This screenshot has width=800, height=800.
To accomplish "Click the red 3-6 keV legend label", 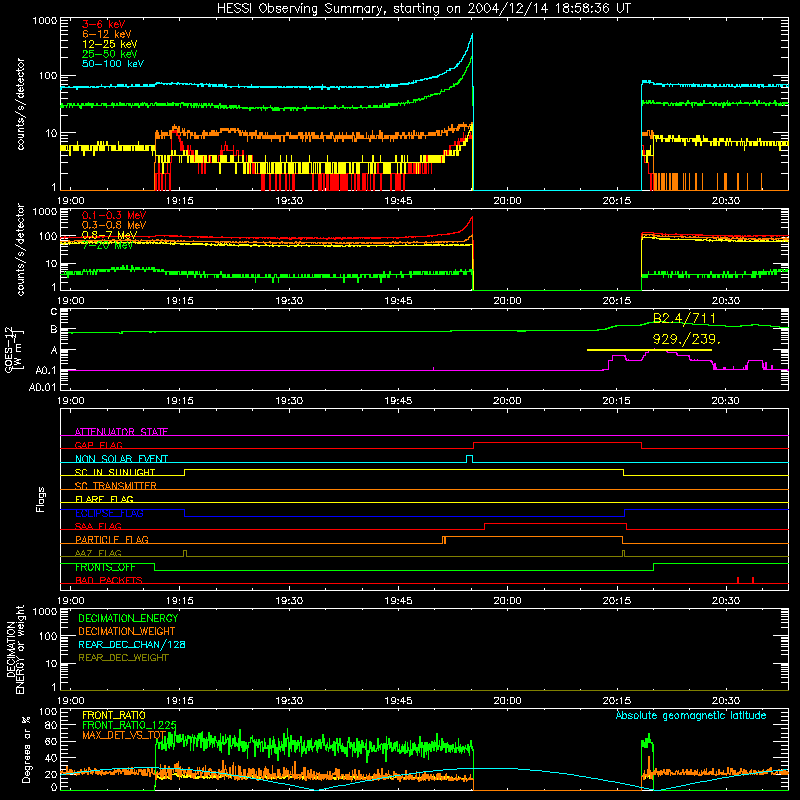I will (x=103, y=24).
